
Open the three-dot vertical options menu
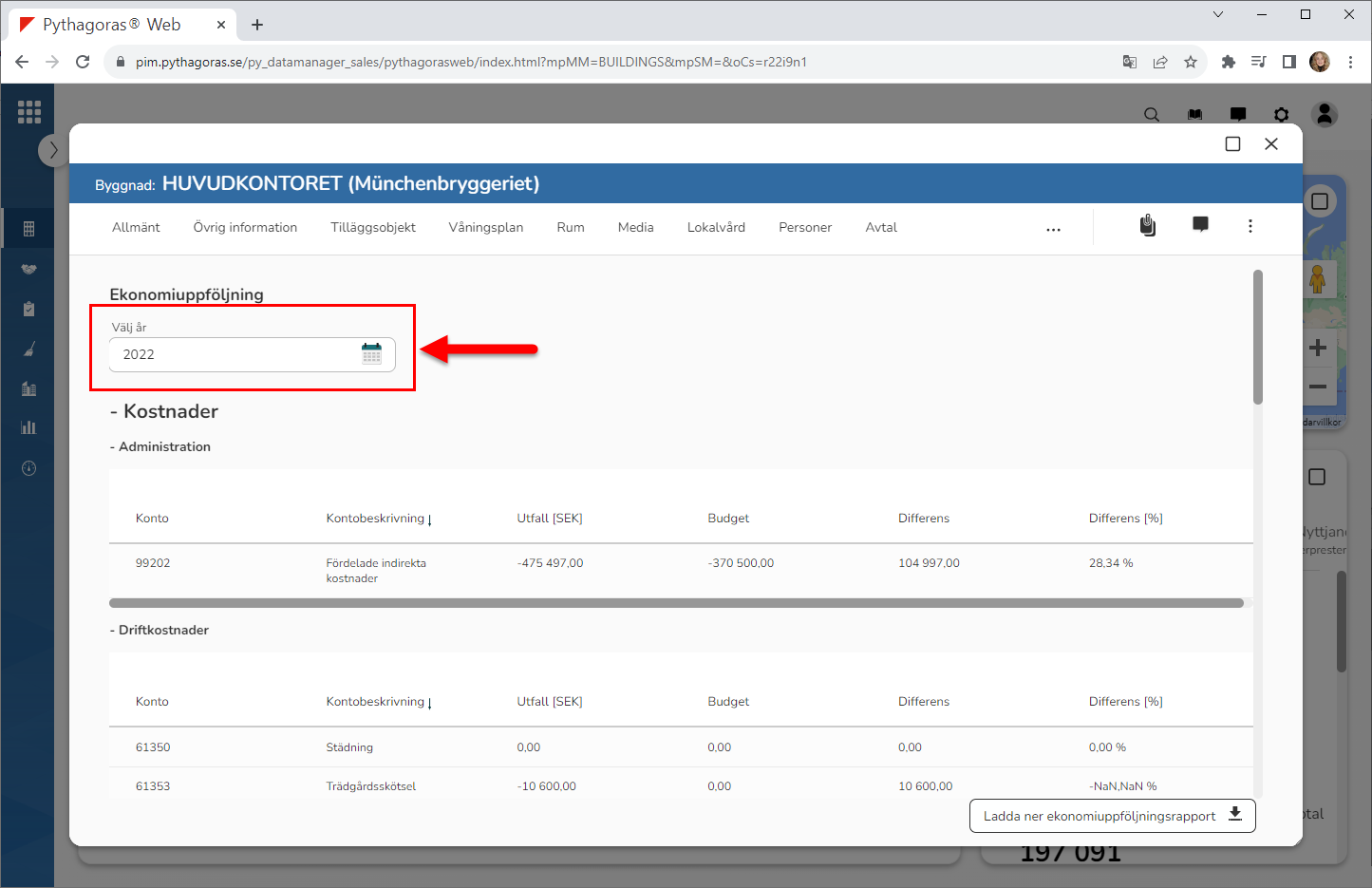tap(1250, 226)
